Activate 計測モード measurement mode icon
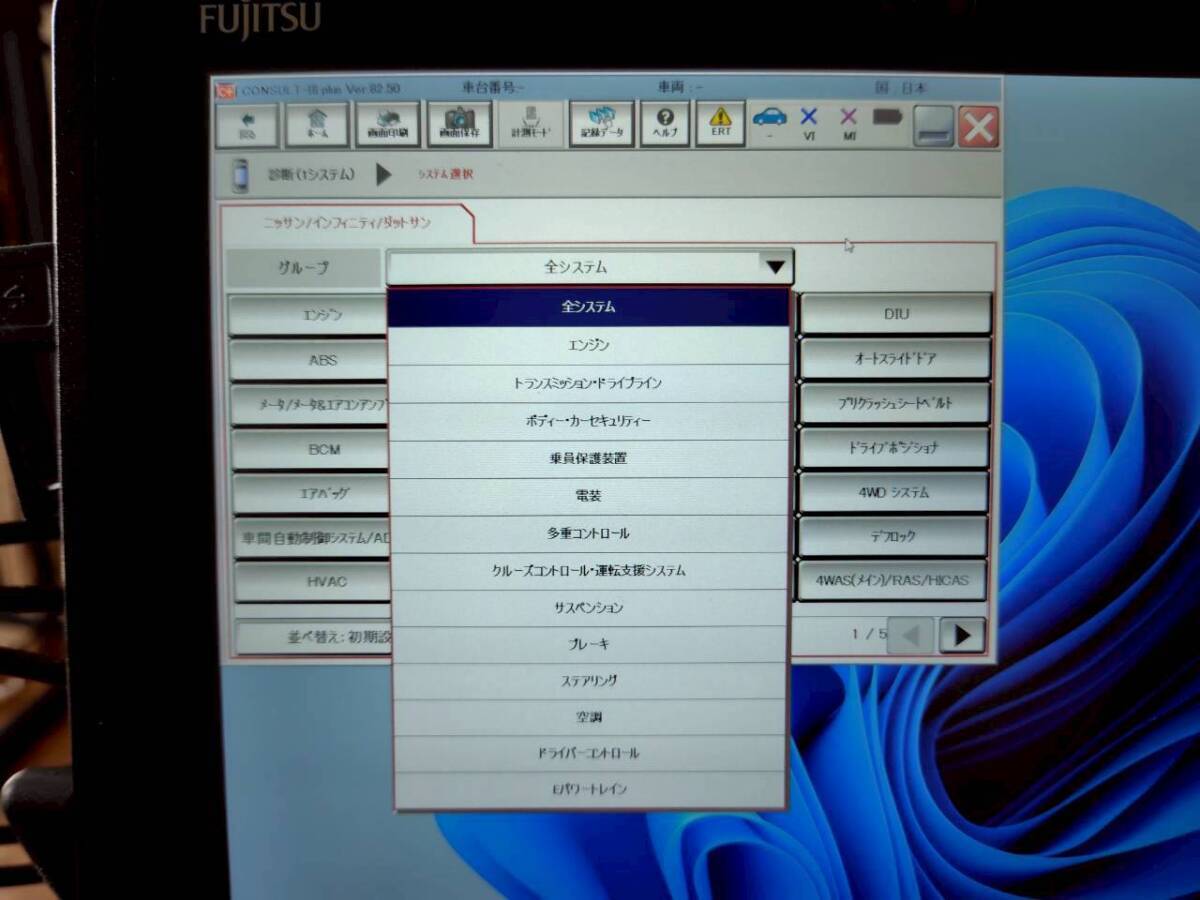 pos(531,122)
